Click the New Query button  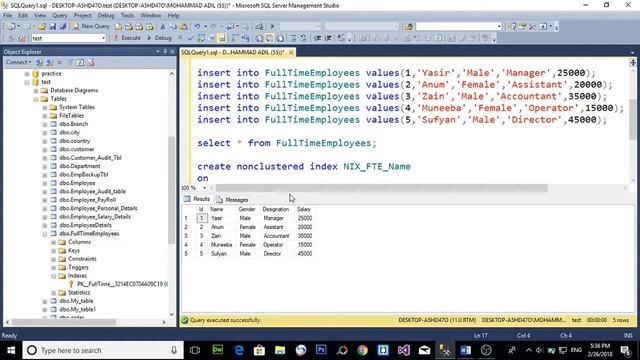click(91, 26)
